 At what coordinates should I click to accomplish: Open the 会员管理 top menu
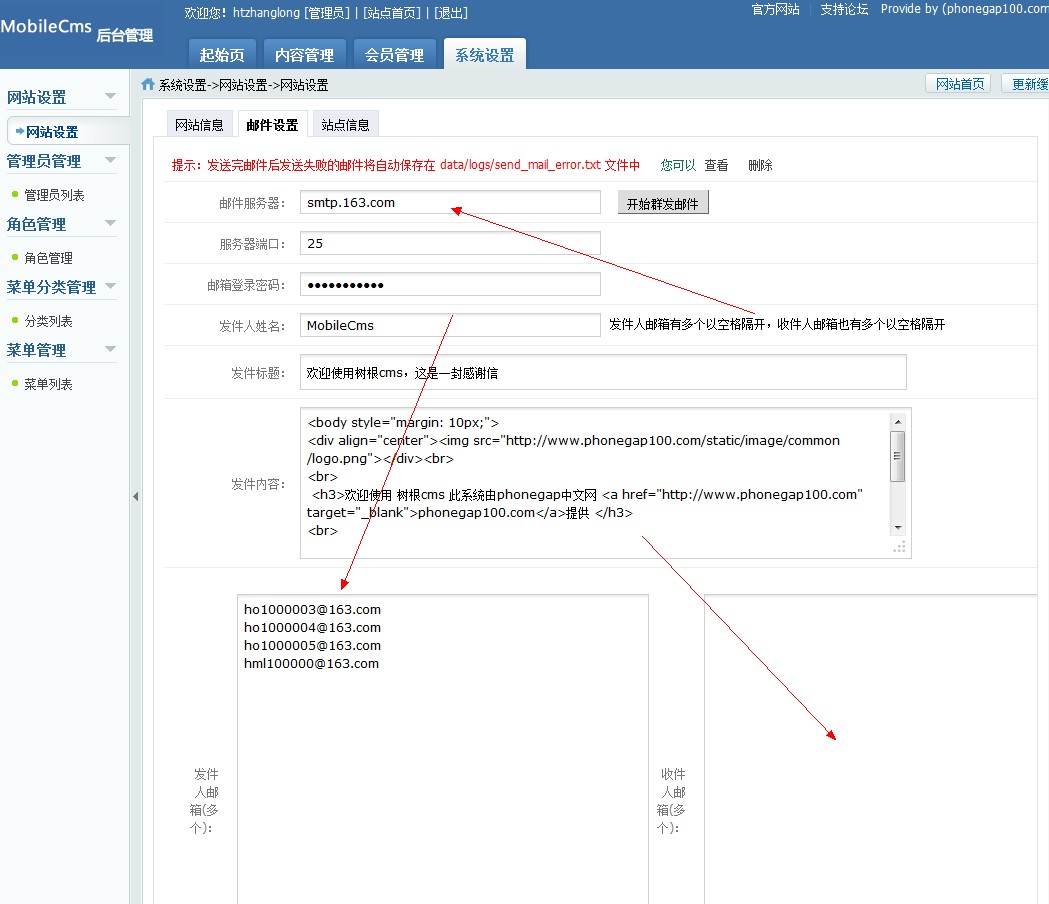coord(394,55)
